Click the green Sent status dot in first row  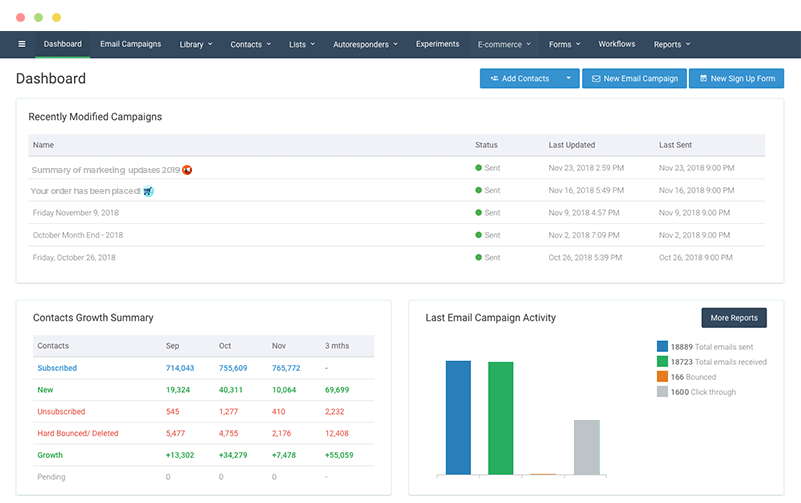coord(479,168)
